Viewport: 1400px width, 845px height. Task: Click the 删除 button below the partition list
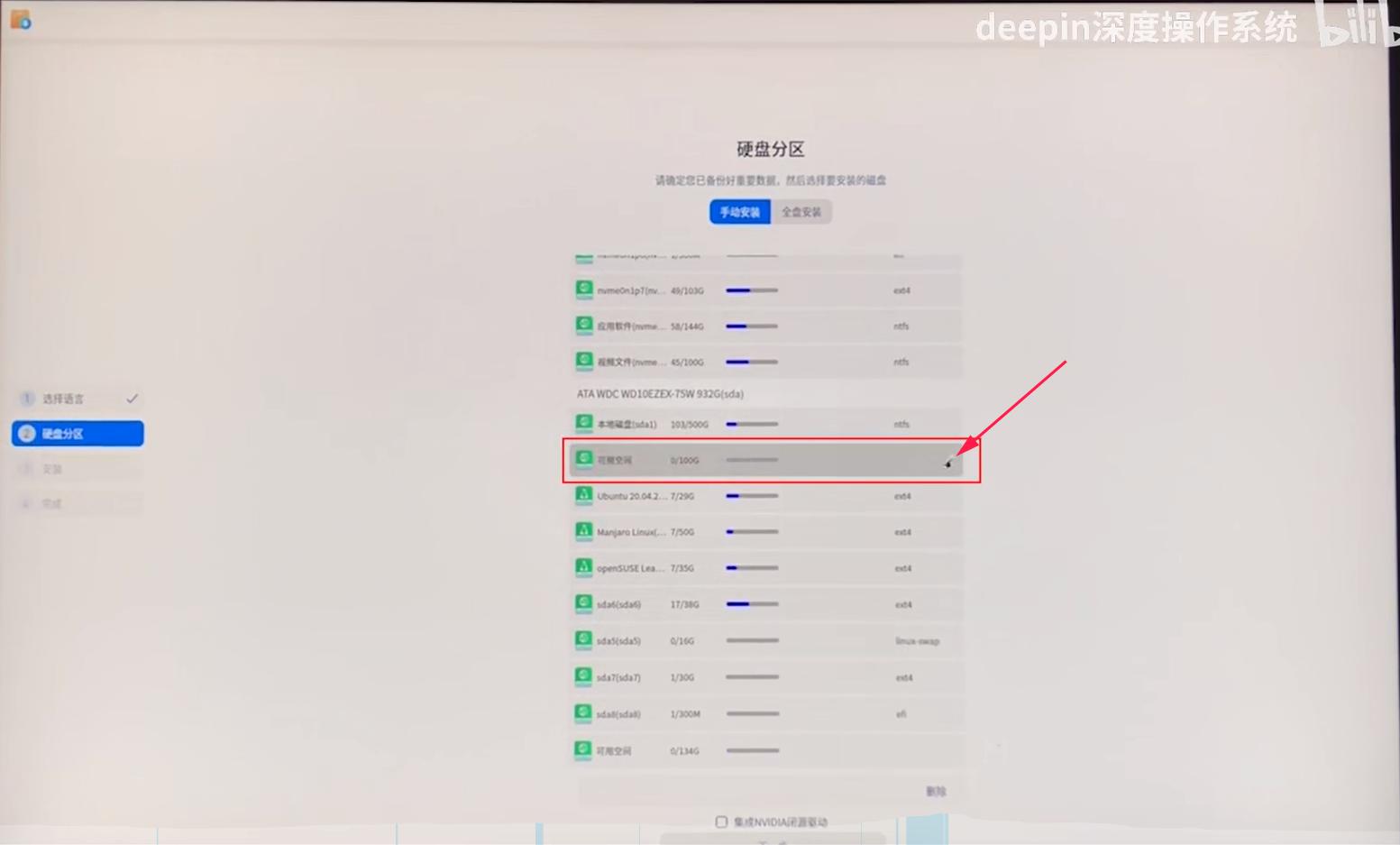coord(936,791)
